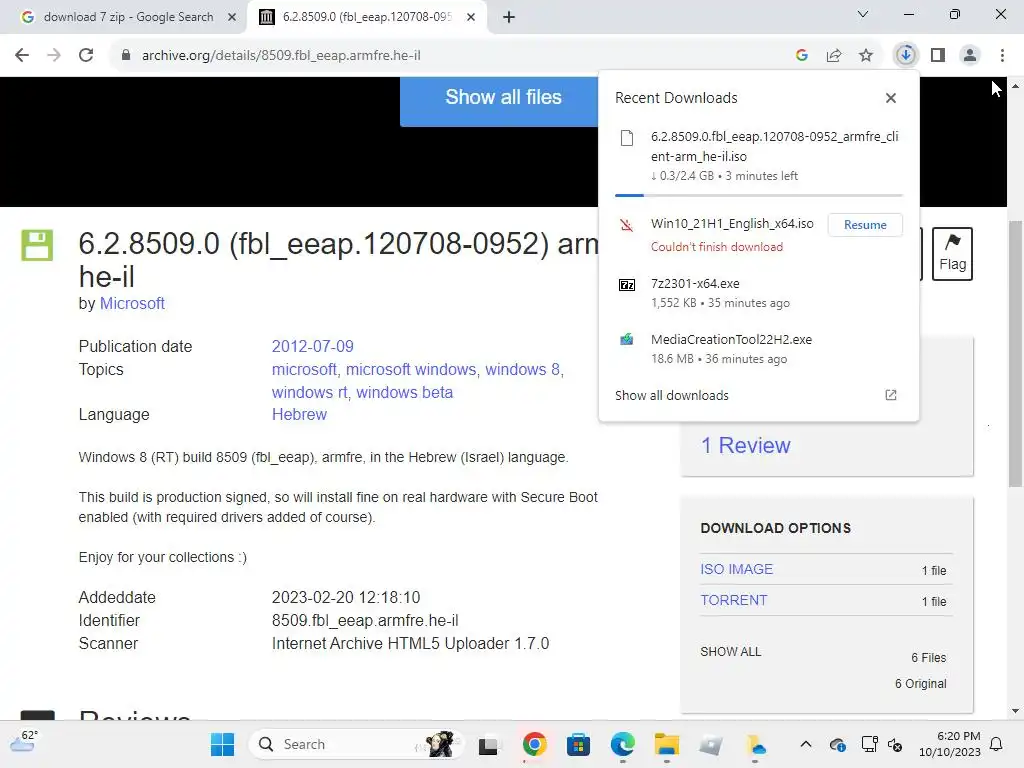
Task: Click the MediaCreationTool22H2.exe download entry
Action: pyautogui.click(x=758, y=349)
